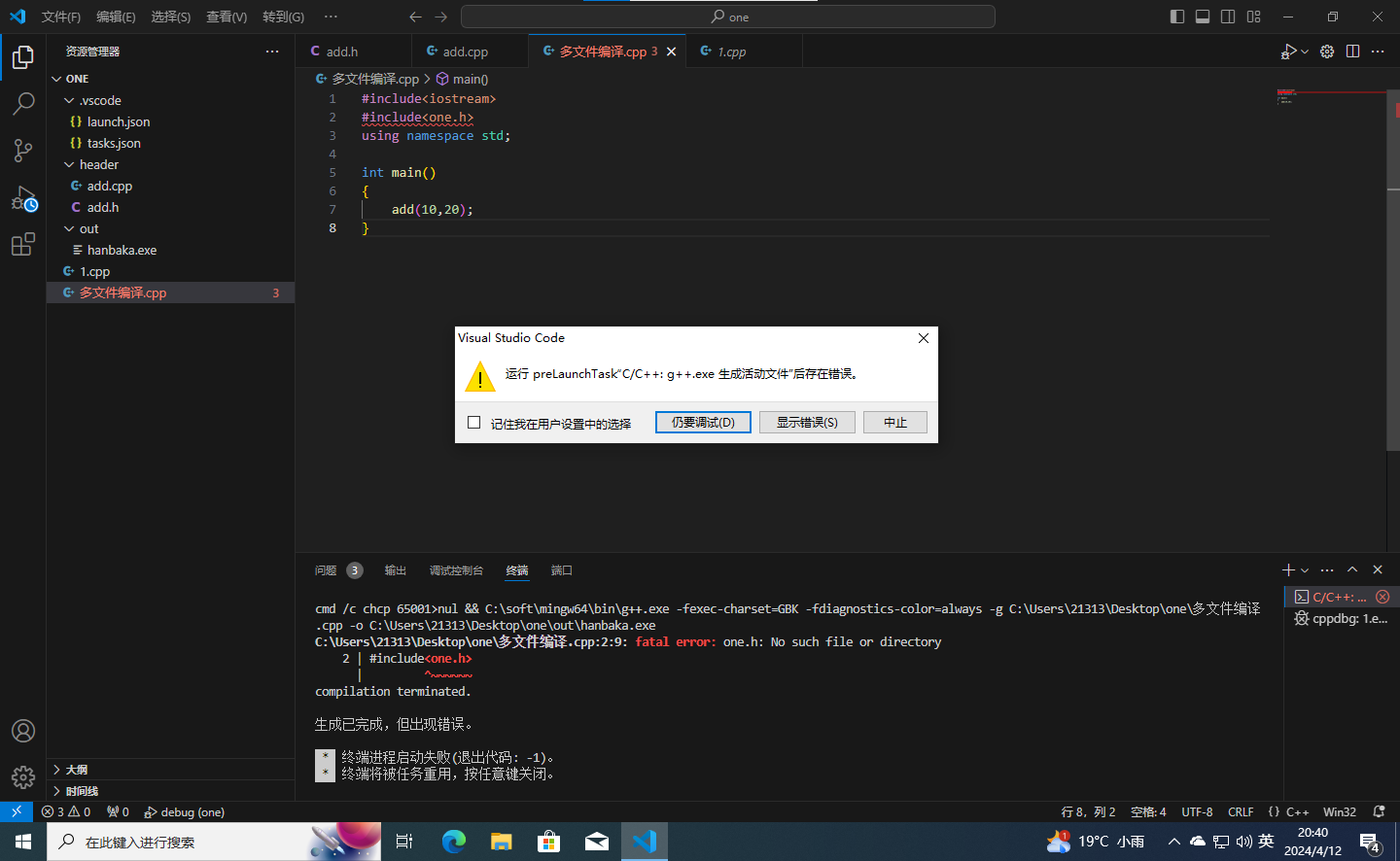
Task: Open the Extensions view
Action: [23, 244]
